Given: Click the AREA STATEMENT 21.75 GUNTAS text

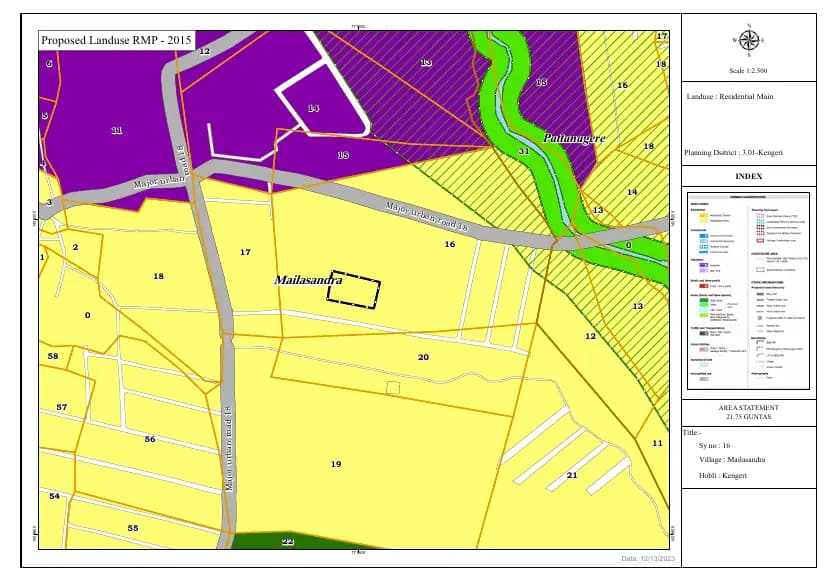Looking at the screenshot, I should [x=748, y=412].
